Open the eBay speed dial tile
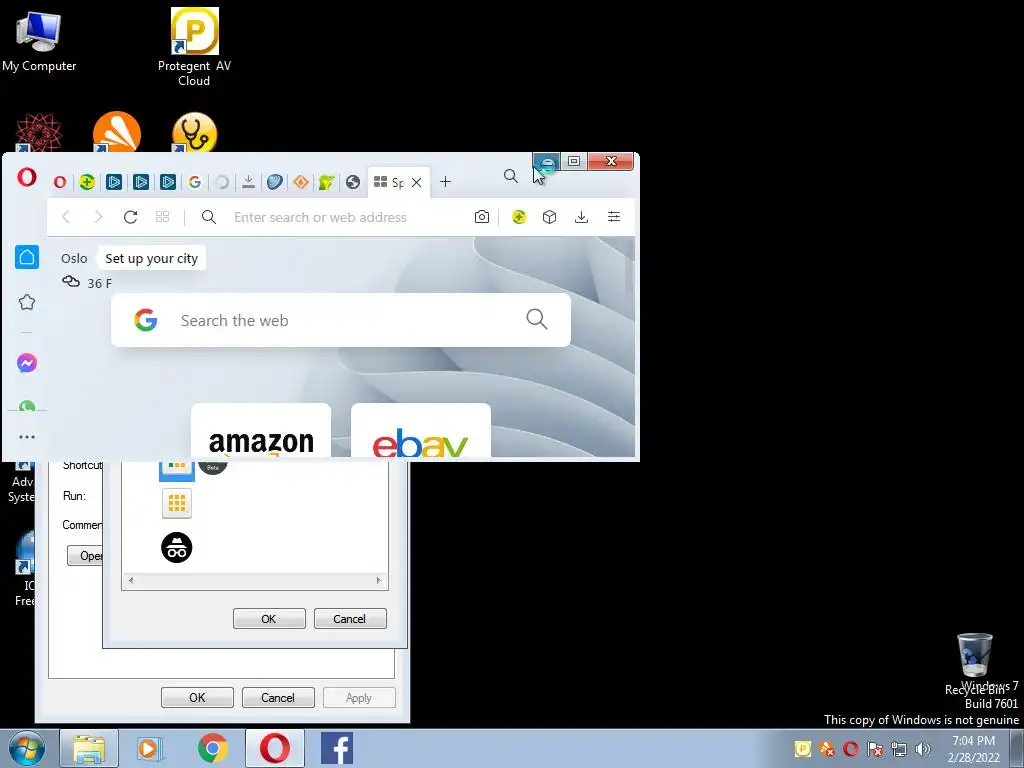The image size is (1024, 768). click(421, 430)
